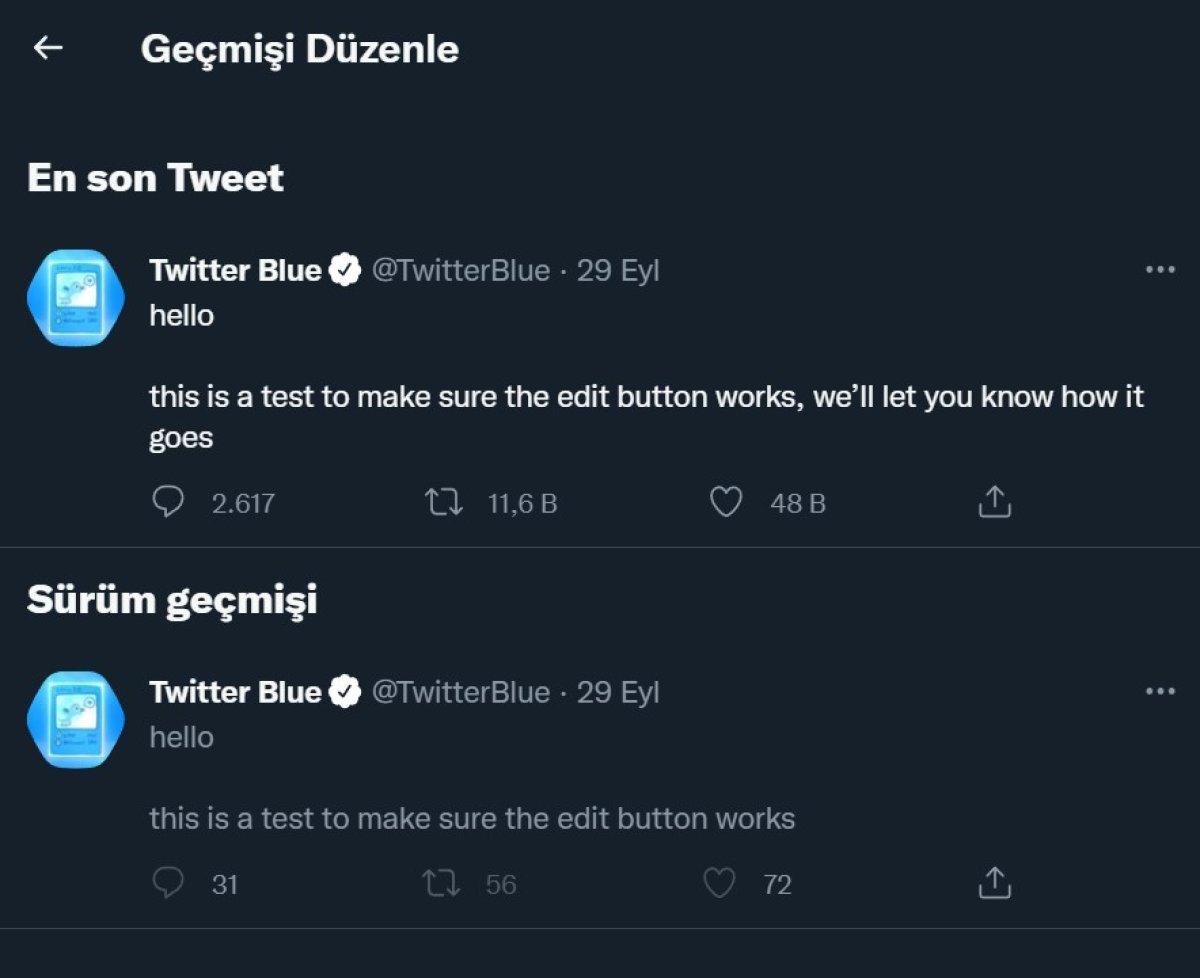Open reply icon on the latest Tweet
This screenshot has width=1200, height=978.
[169, 503]
